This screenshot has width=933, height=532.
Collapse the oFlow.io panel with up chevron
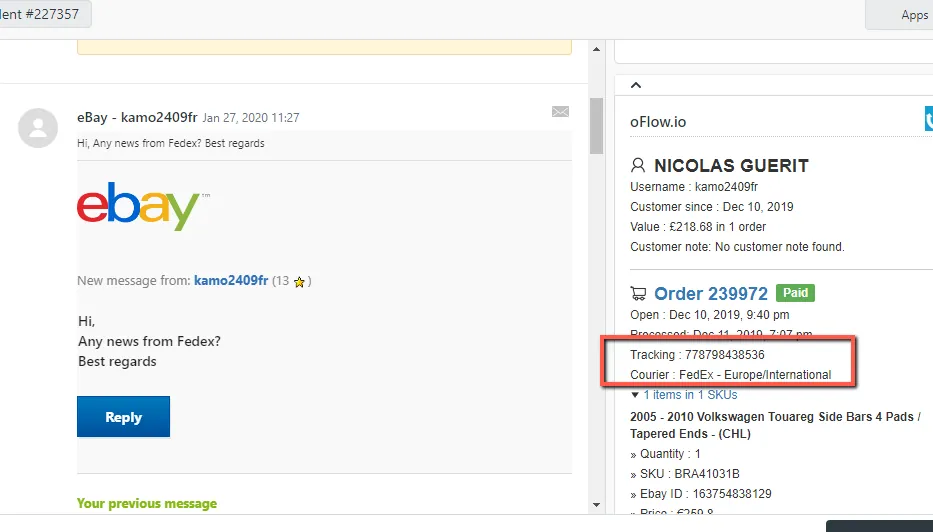(x=635, y=85)
